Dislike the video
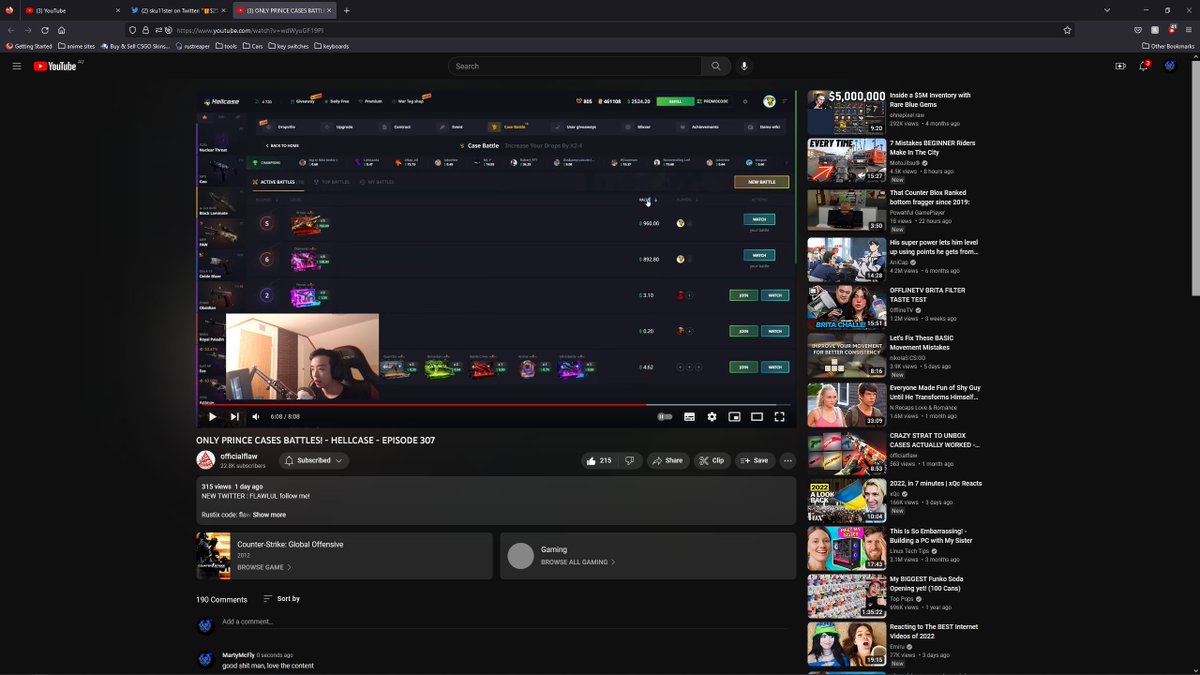1200x675 pixels. 630,461
